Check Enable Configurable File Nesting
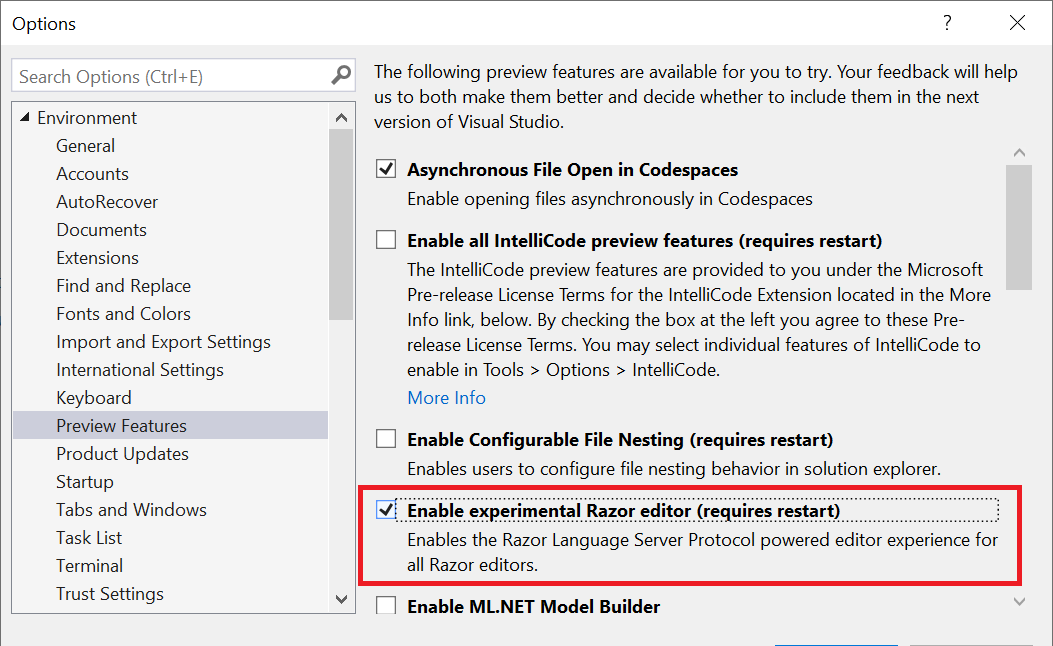 click(x=386, y=439)
